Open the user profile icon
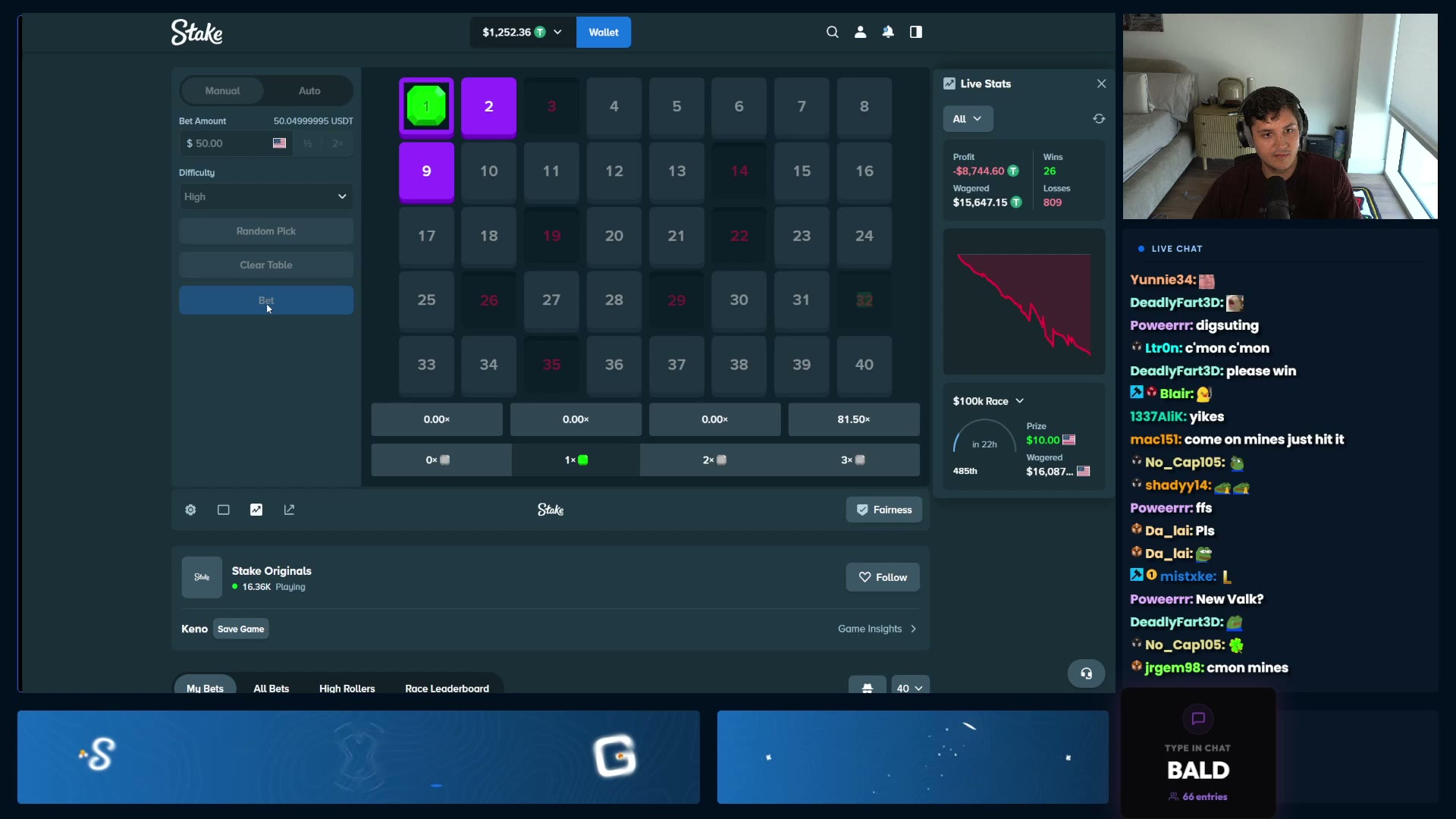1456x819 pixels. [860, 32]
